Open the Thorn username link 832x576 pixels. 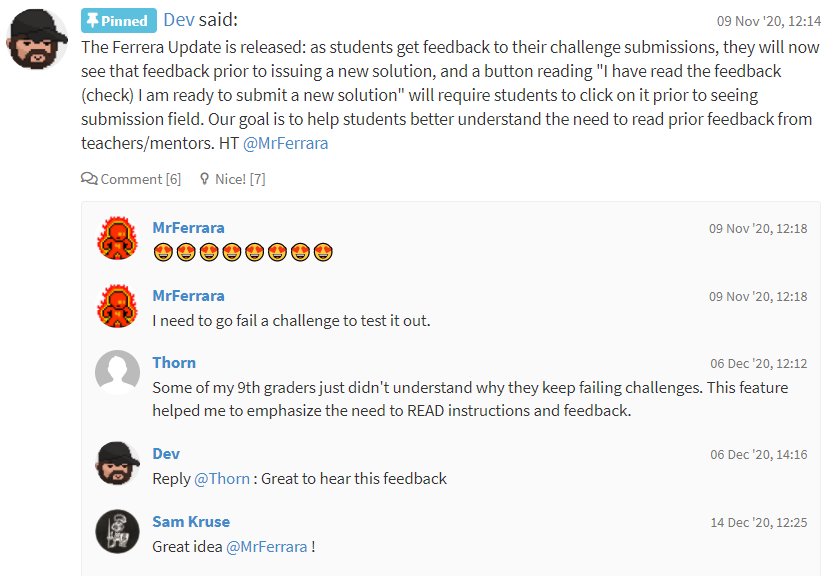pyautogui.click(x=174, y=362)
